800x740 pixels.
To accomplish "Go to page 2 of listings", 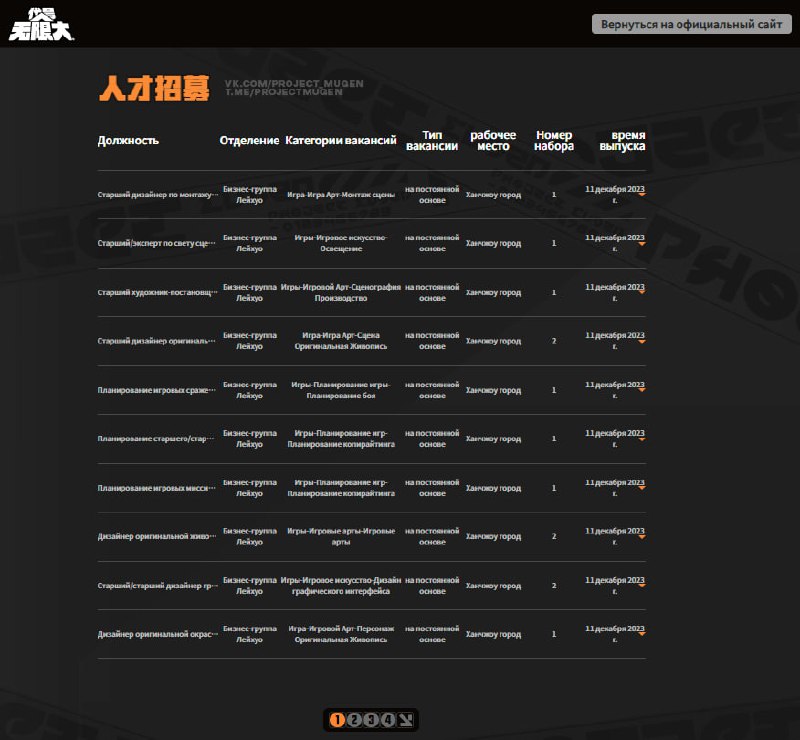I will 354,720.
